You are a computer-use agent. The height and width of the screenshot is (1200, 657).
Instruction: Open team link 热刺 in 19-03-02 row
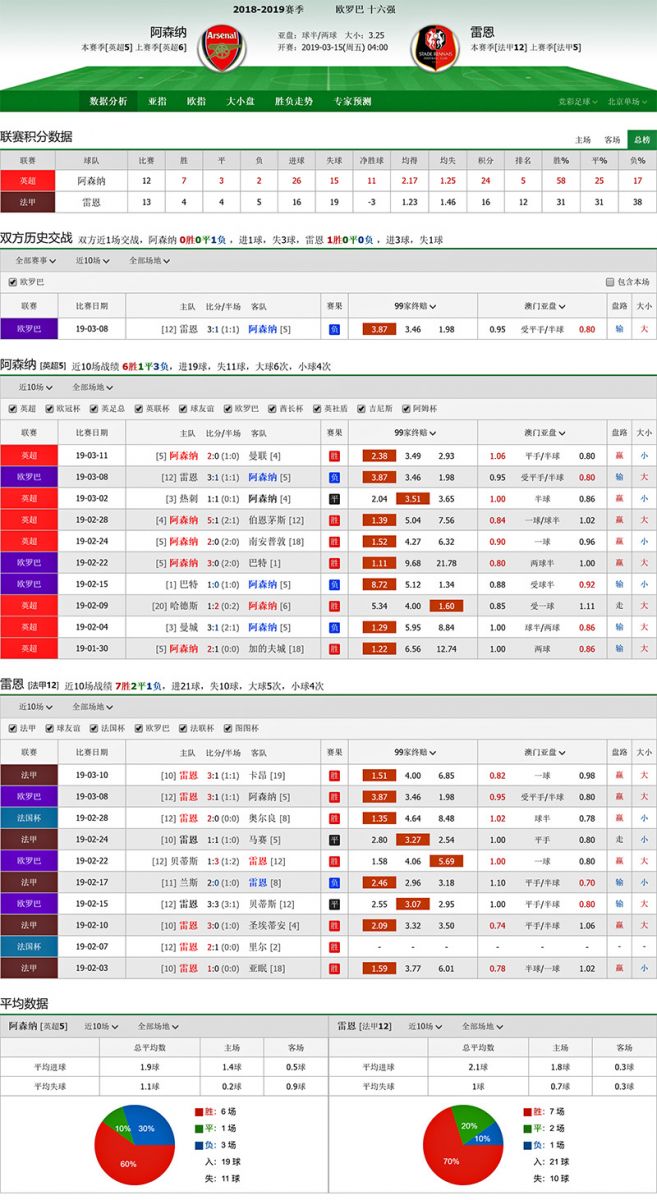[x=188, y=498]
